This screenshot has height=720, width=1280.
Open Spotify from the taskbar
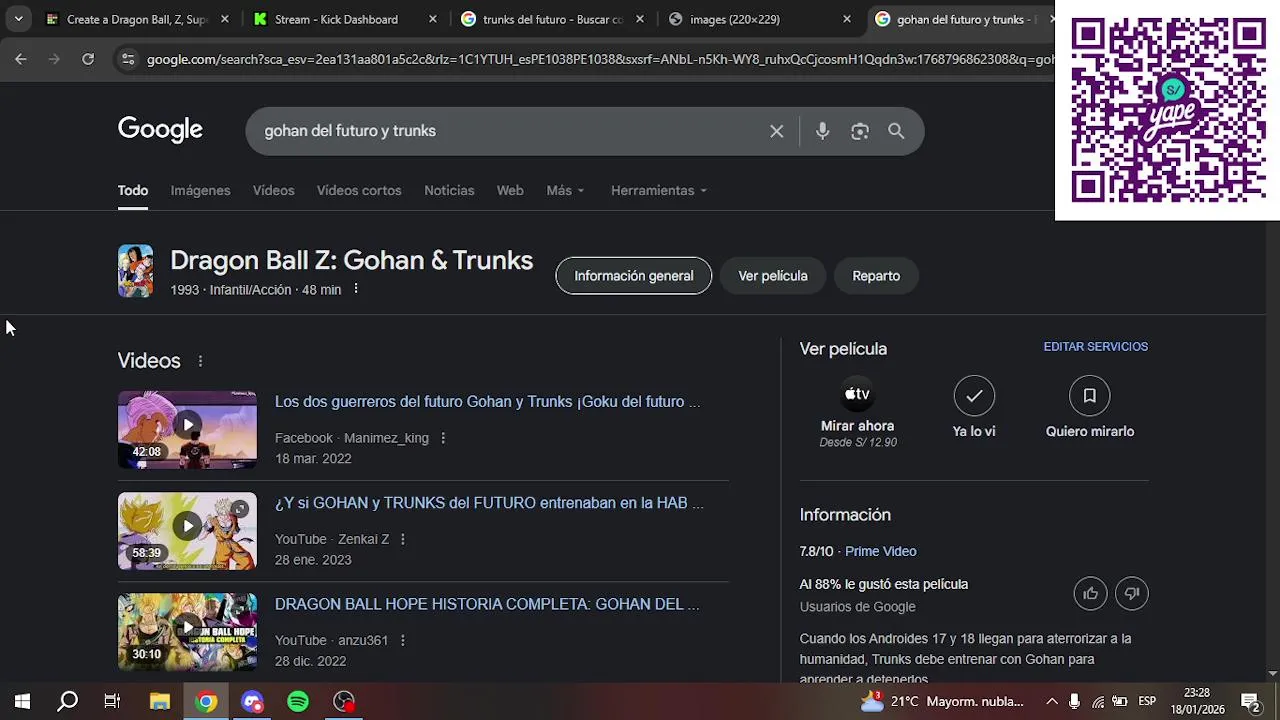point(298,702)
